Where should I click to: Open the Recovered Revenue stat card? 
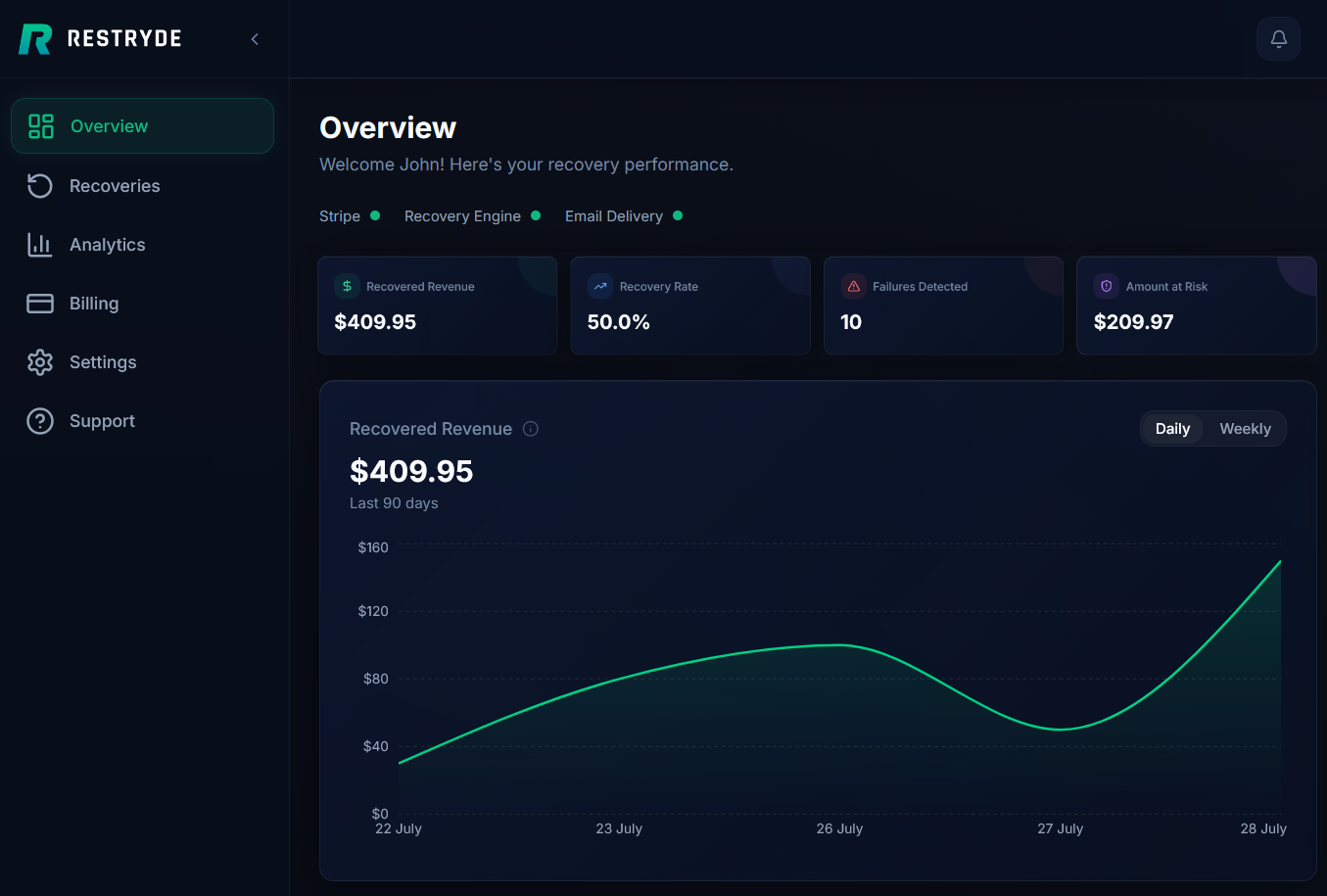click(438, 306)
